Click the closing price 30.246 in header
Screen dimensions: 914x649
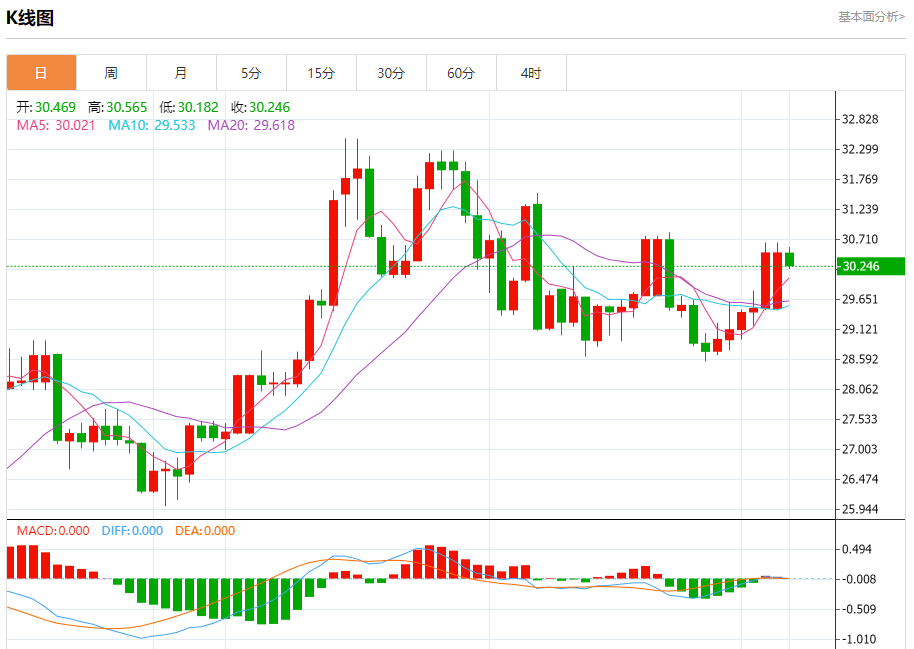pyautogui.click(x=269, y=107)
